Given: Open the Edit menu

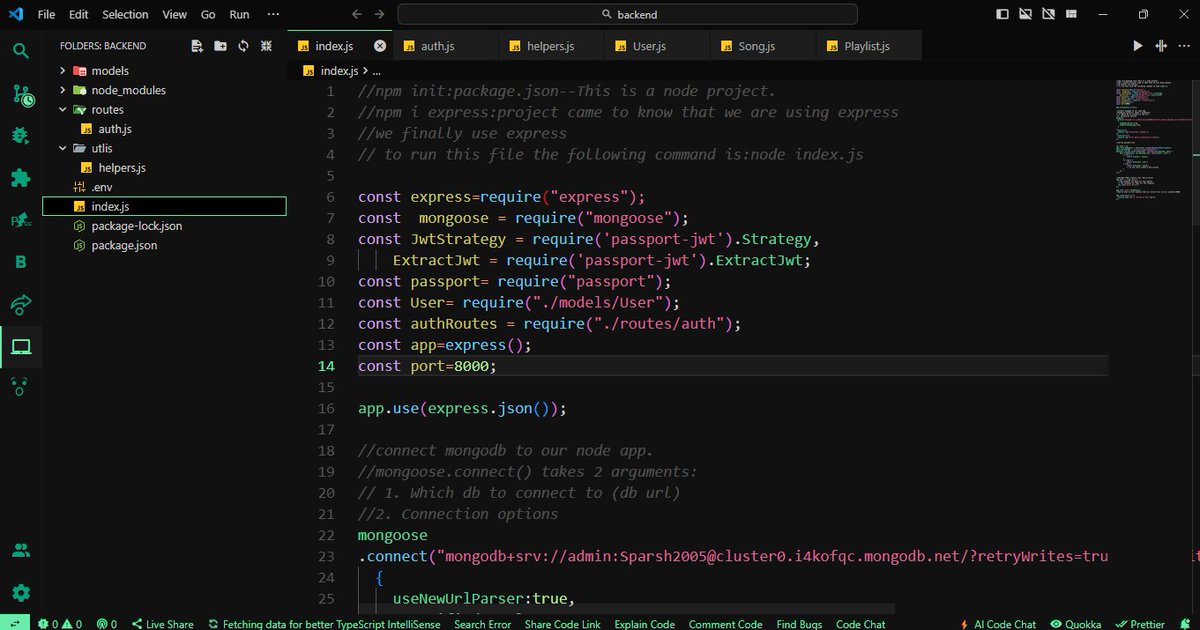Looking at the screenshot, I should [79, 14].
